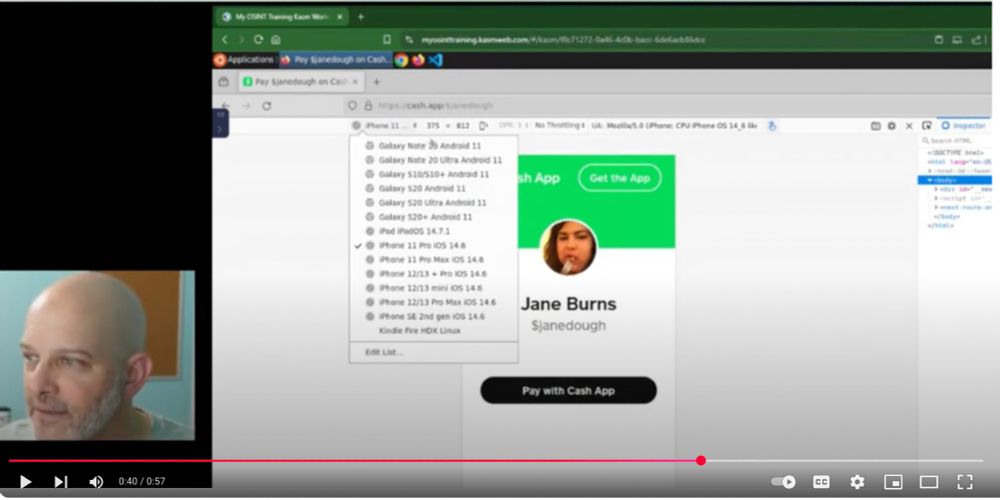The width and height of the screenshot is (1000, 500).
Task: Go back in inner Firefox
Action: tap(225, 106)
